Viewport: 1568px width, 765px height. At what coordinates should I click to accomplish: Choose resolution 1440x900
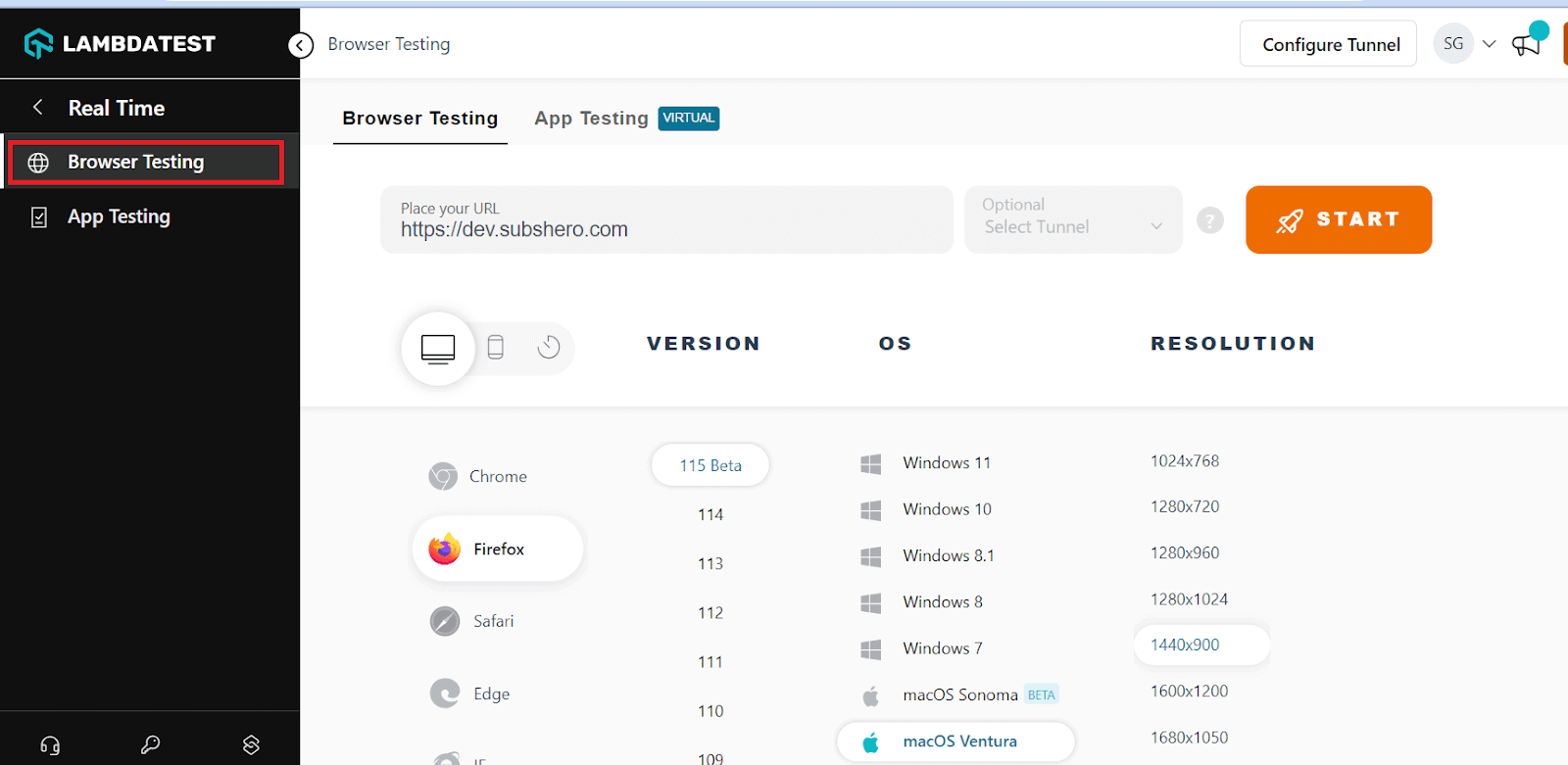point(1201,645)
